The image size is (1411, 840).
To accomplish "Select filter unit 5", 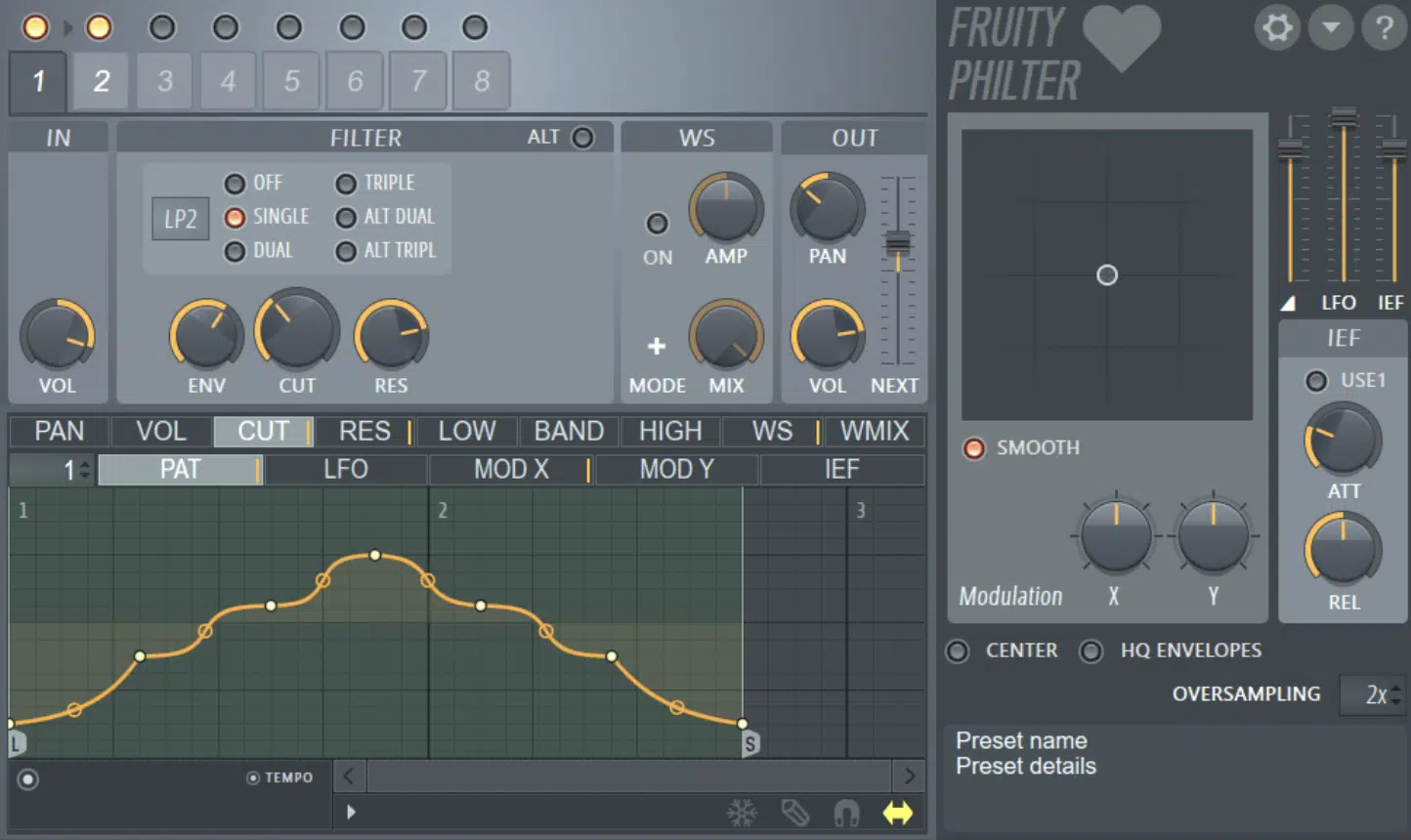I will click(291, 81).
